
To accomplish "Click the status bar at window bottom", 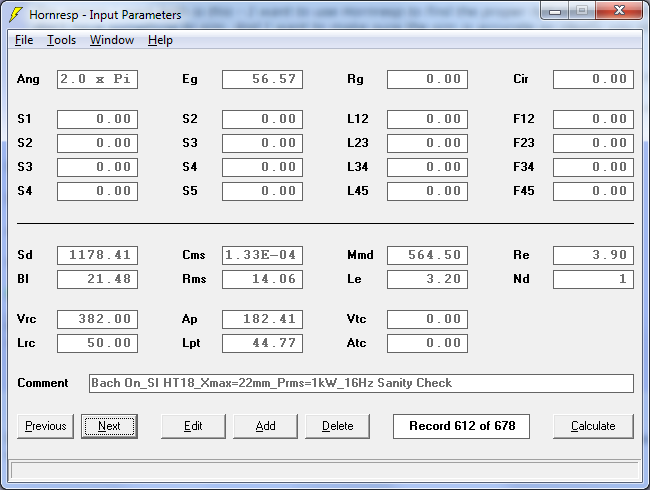I will click(325, 471).
